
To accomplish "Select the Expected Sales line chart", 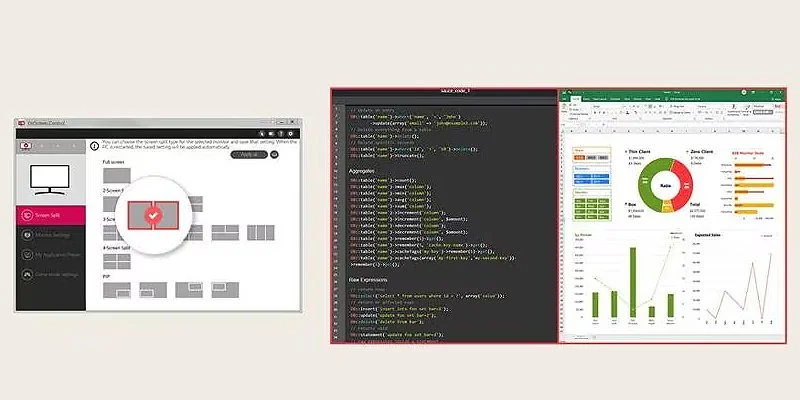I will [733, 280].
